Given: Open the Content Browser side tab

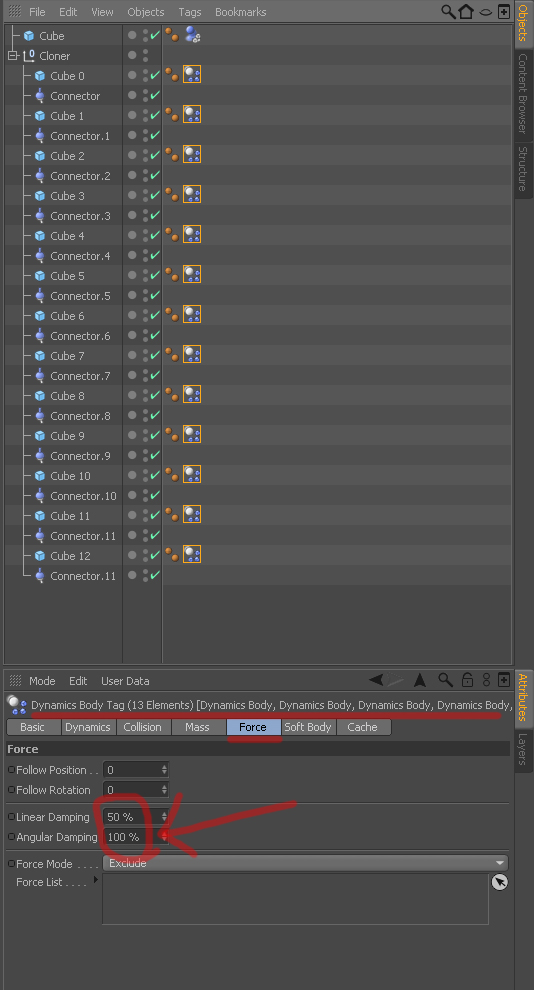Looking at the screenshot, I should click(x=523, y=93).
